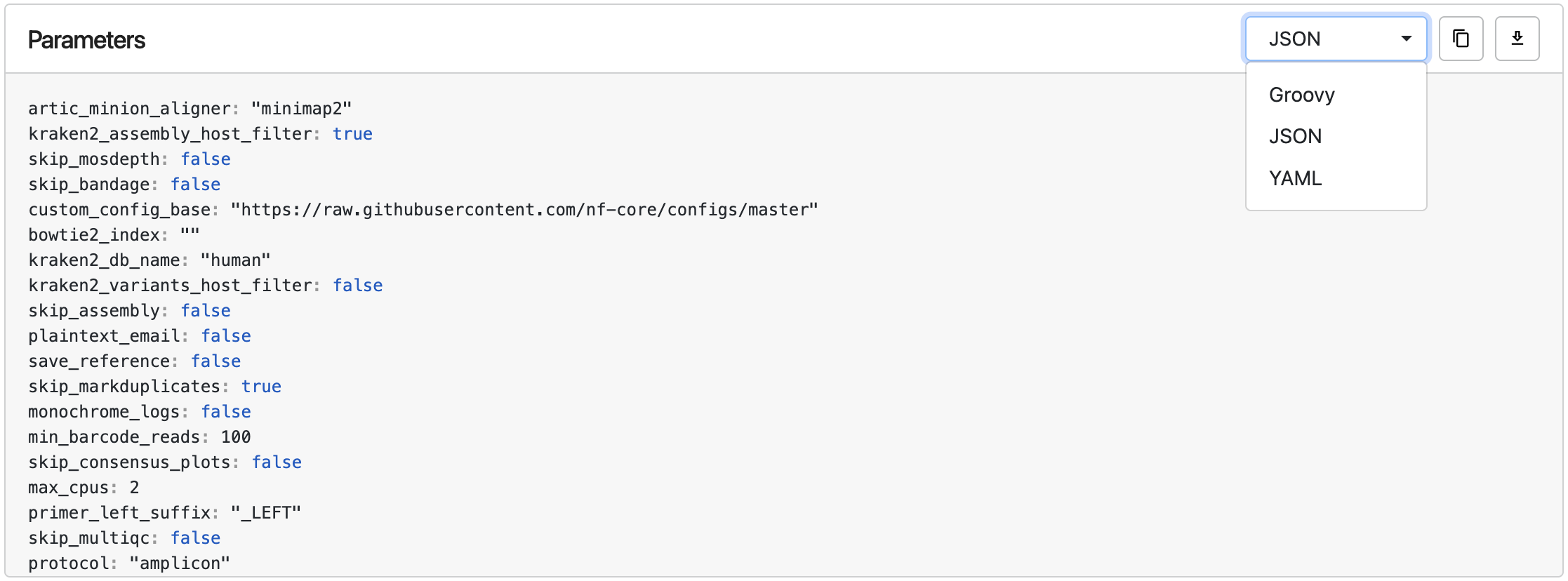This screenshot has width=1568, height=581.
Task: Collapse the JSON format dropdown
Action: (x=1335, y=39)
